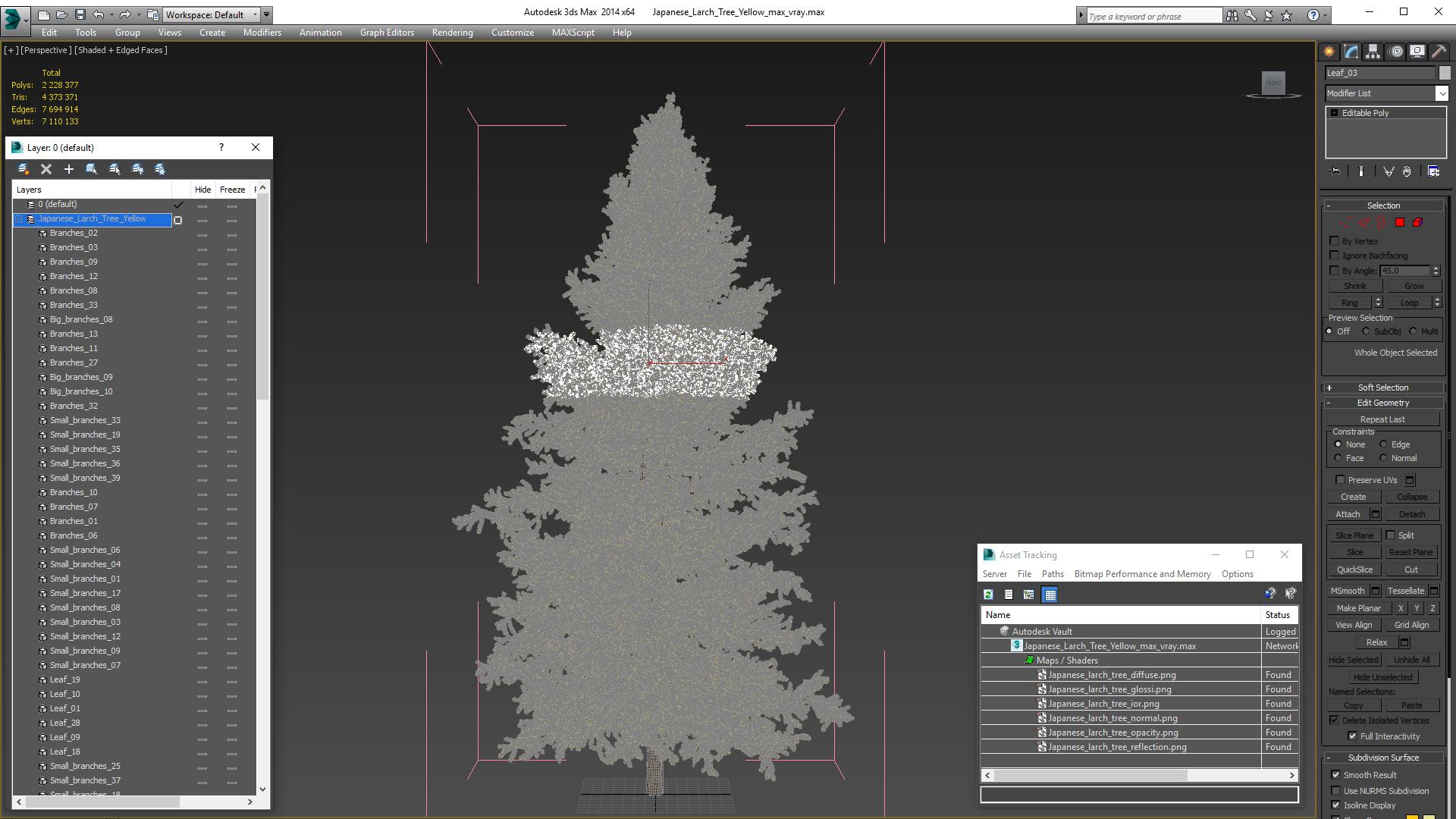Click Select Highlighted Objects and Layers icon
The height and width of the screenshot is (819, 1456).
(x=92, y=169)
